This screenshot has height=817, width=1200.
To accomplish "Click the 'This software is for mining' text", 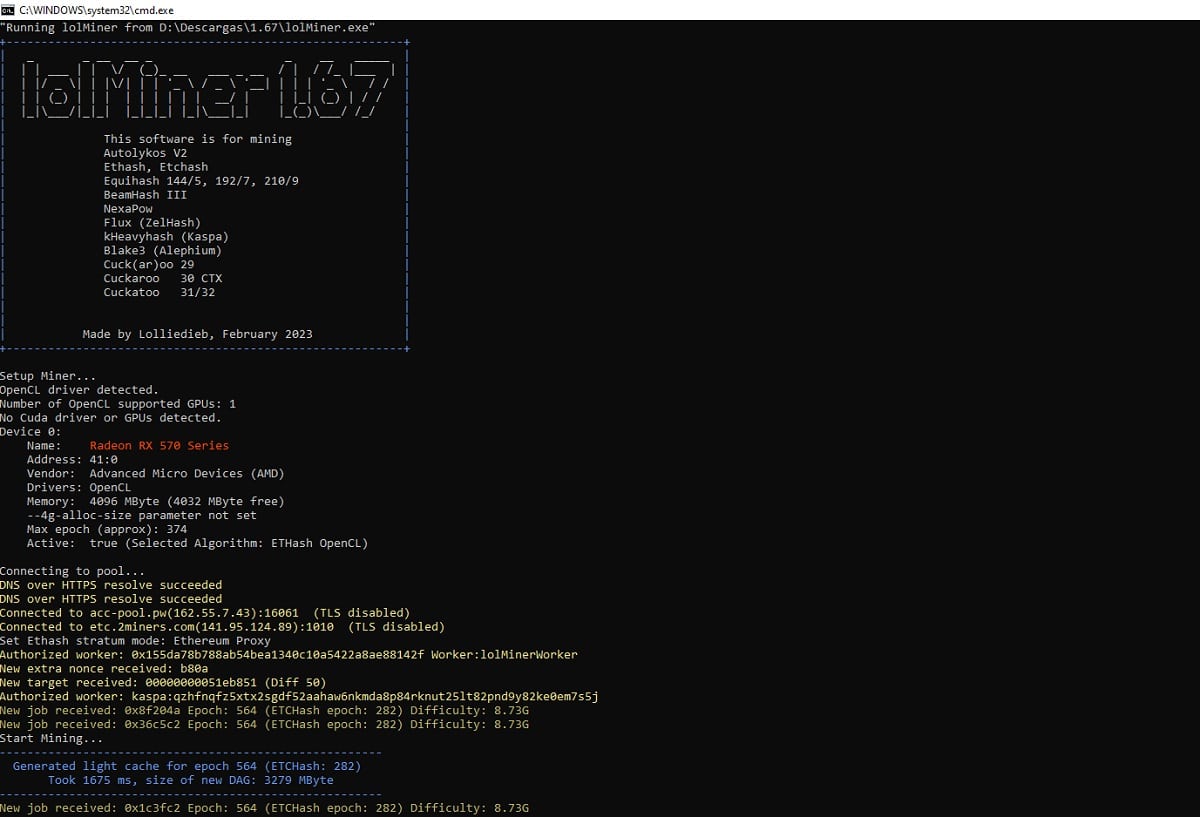I will click(198, 139).
